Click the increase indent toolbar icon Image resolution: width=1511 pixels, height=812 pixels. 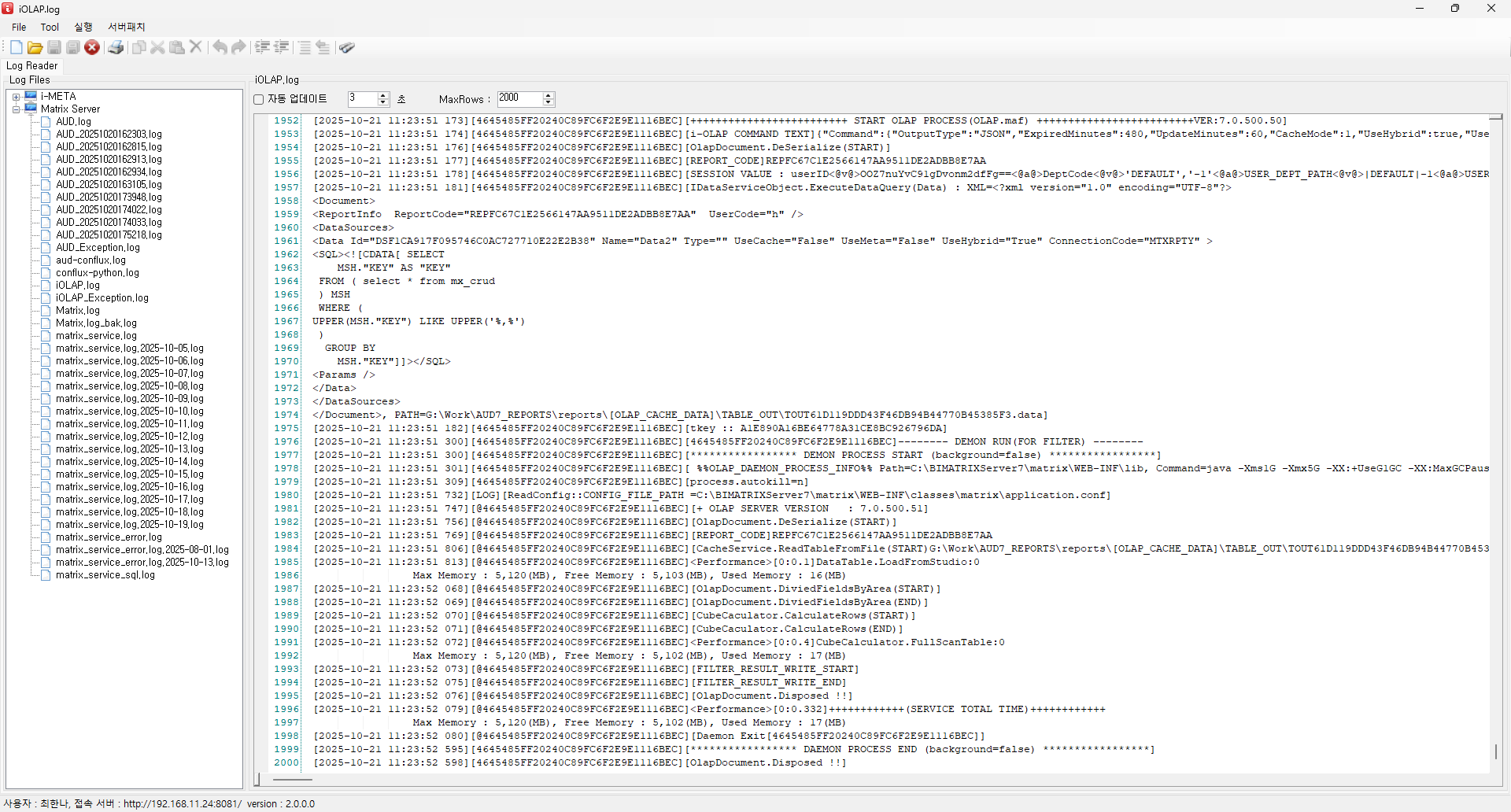click(x=262, y=47)
